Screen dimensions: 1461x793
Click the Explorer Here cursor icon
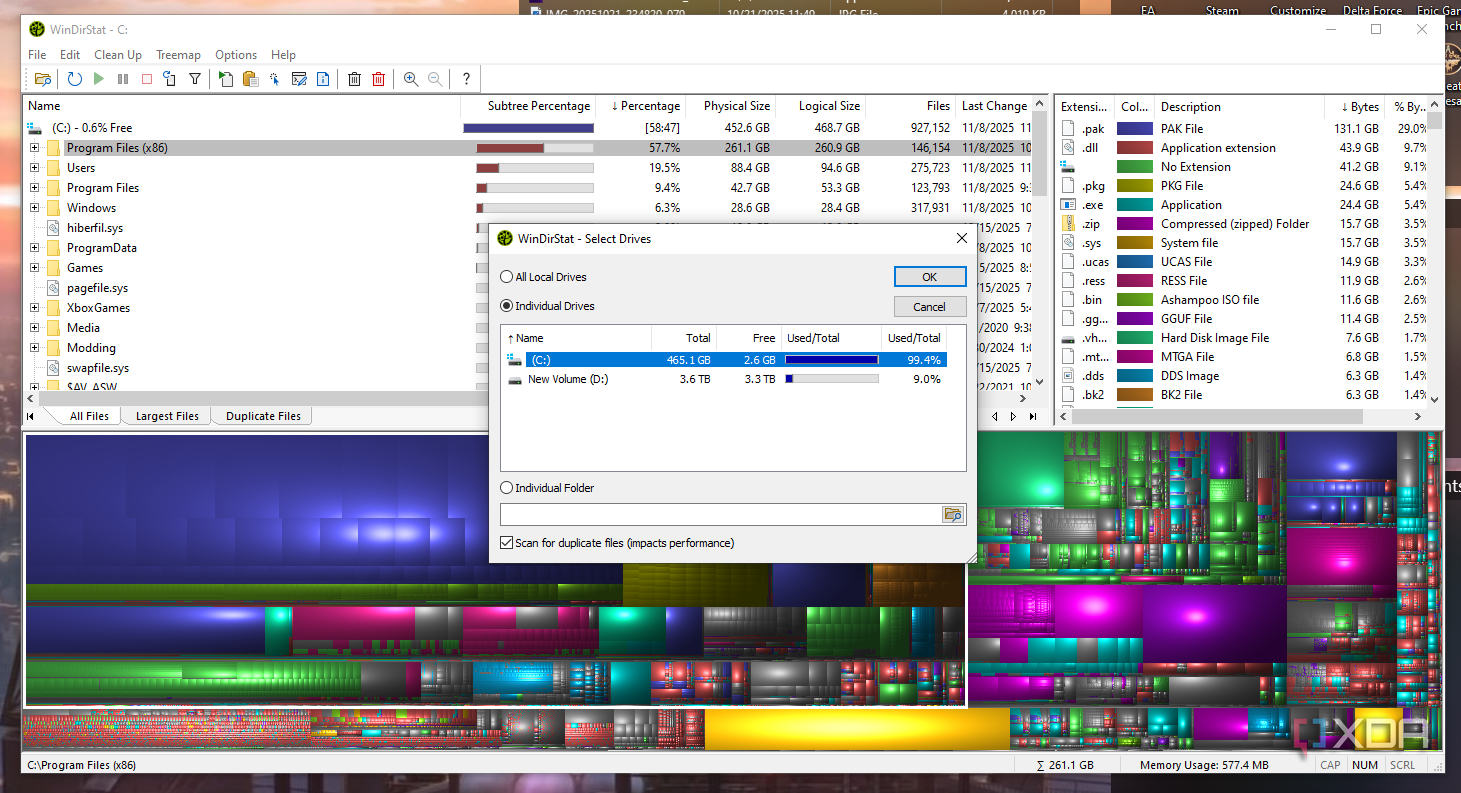(274, 79)
